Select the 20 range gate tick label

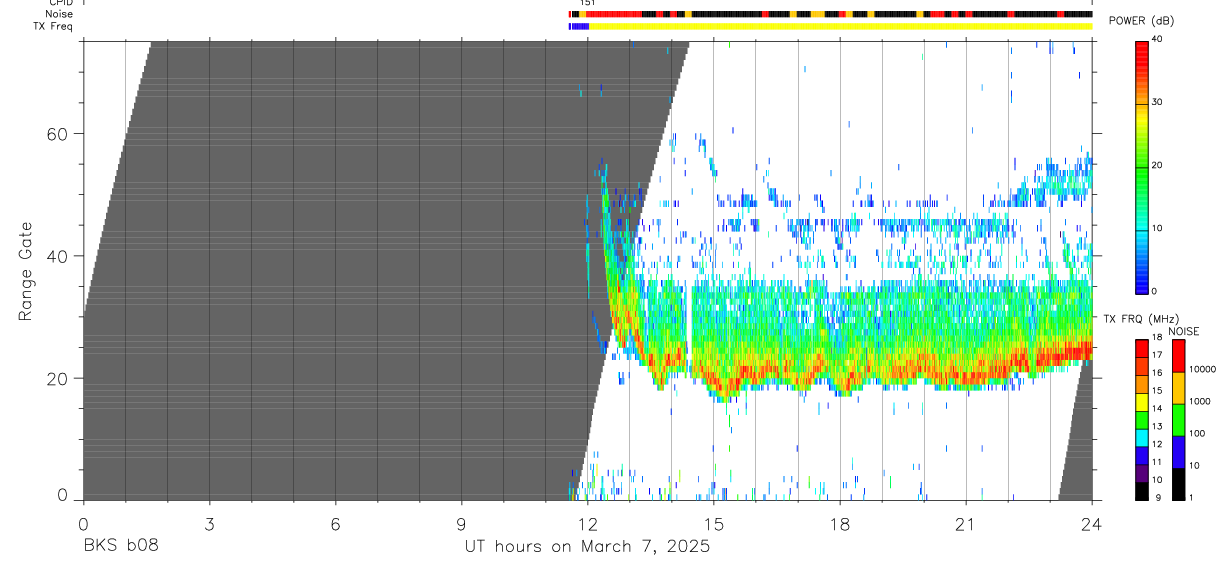tap(61, 379)
